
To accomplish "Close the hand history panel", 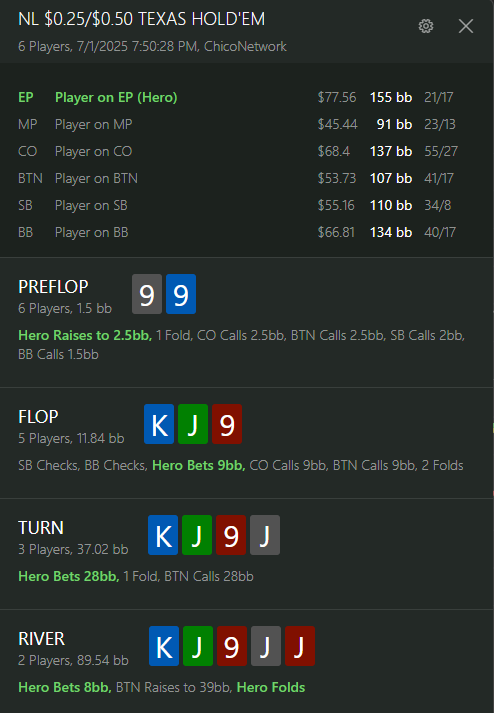I will point(466,26).
